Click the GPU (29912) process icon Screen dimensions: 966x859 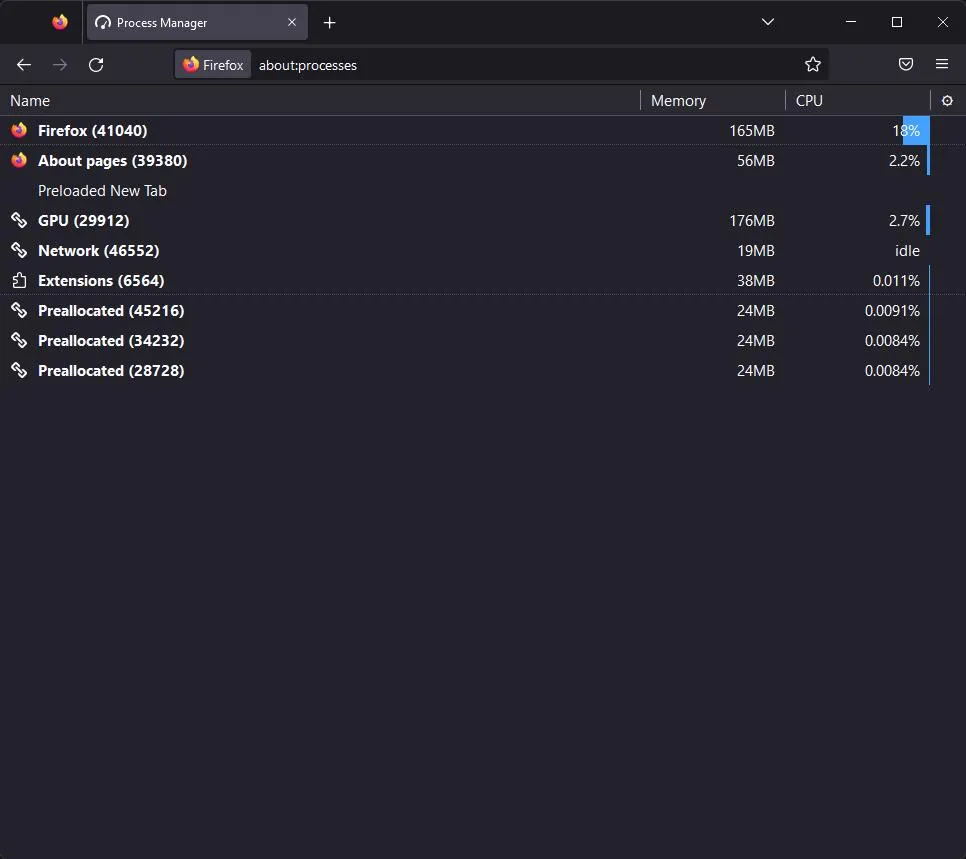(x=19, y=220)
